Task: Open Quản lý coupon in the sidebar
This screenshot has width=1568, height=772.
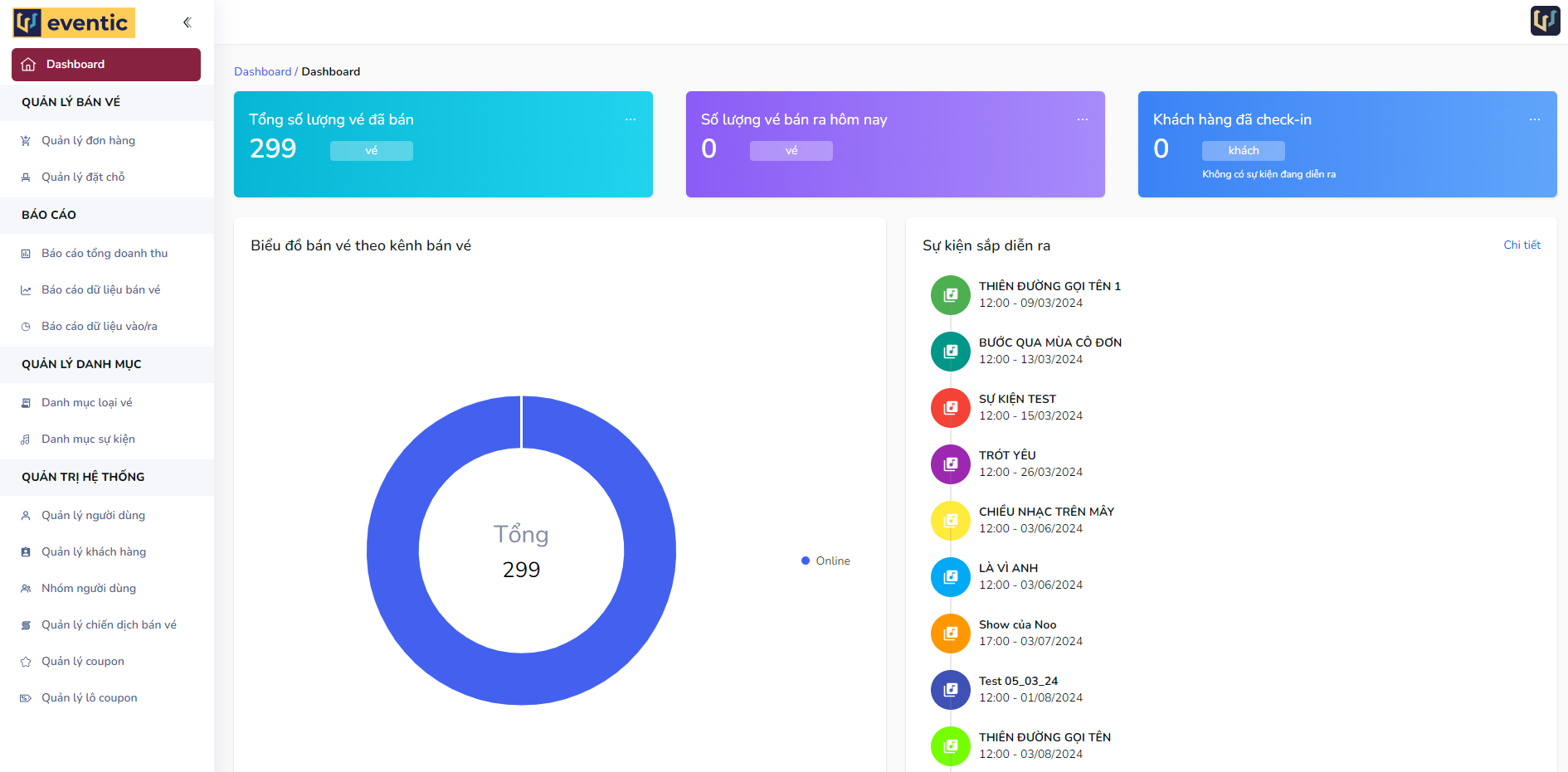Action: point(83,662)
